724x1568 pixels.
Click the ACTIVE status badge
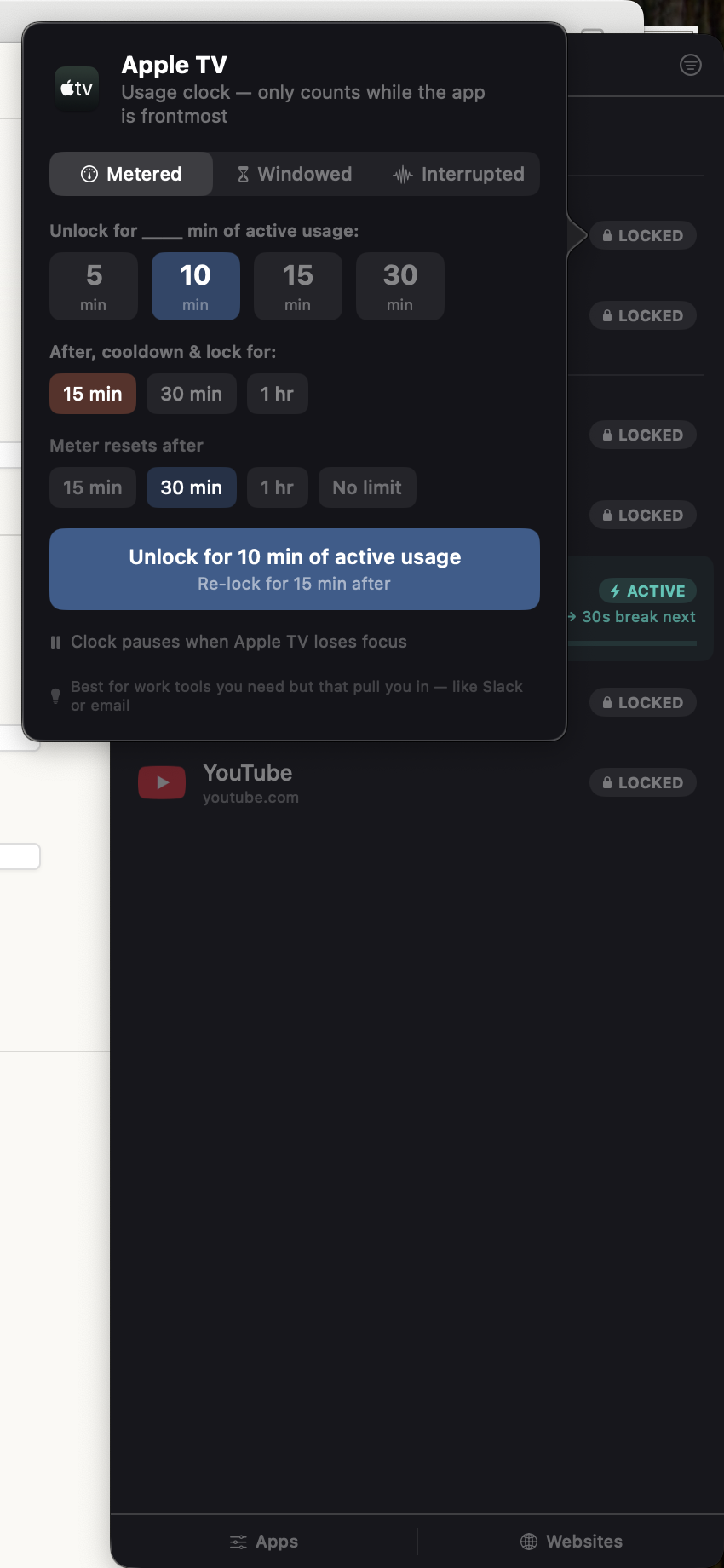coord(648,591)
